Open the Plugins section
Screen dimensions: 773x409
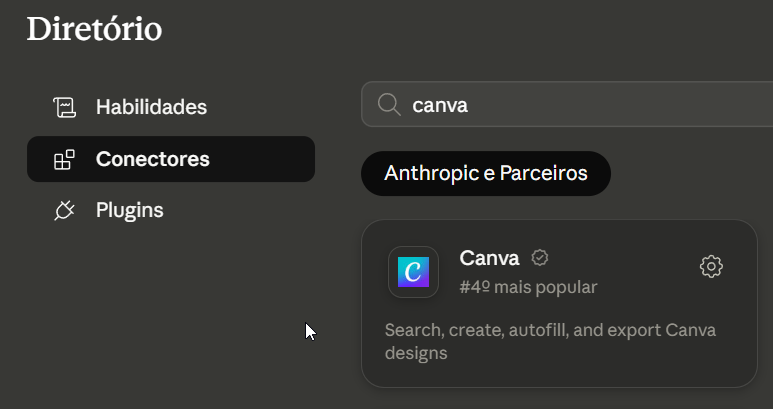171,210
